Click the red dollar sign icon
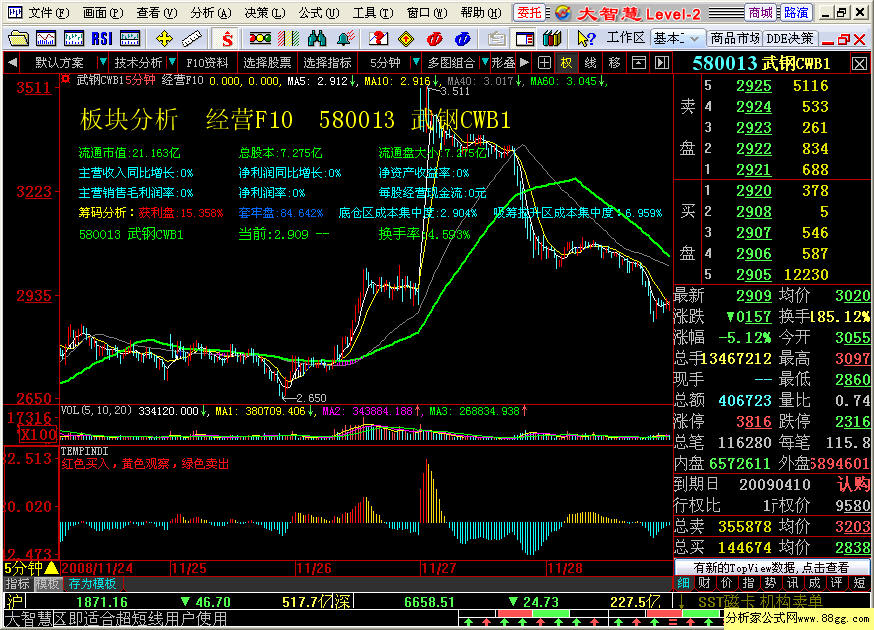 227,38
